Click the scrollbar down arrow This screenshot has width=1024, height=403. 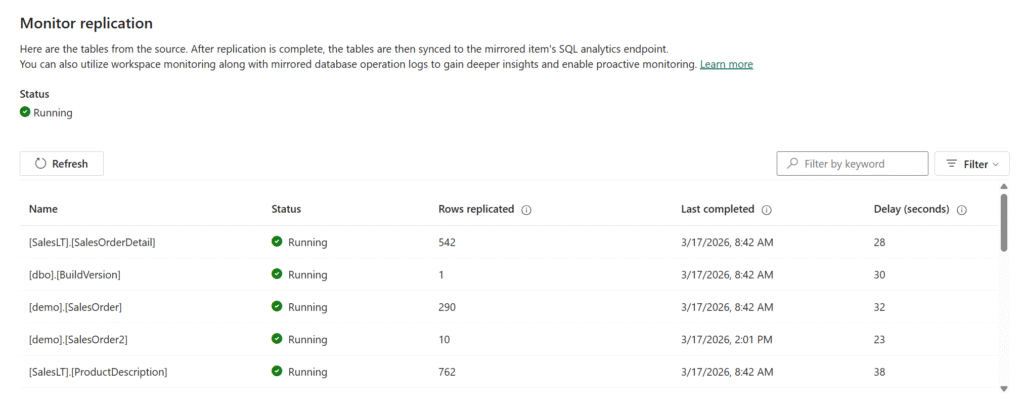pos(1003,388)
